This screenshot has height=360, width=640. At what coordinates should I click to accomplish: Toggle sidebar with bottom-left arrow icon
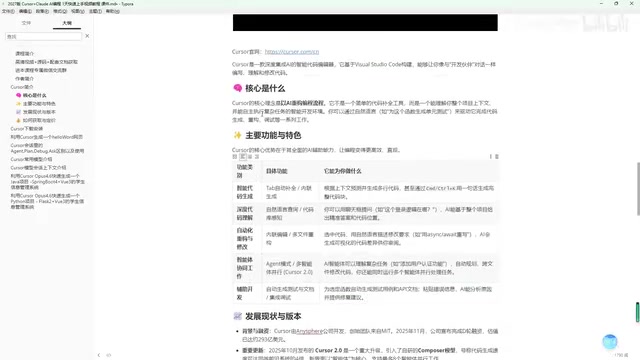coord(99,355)
